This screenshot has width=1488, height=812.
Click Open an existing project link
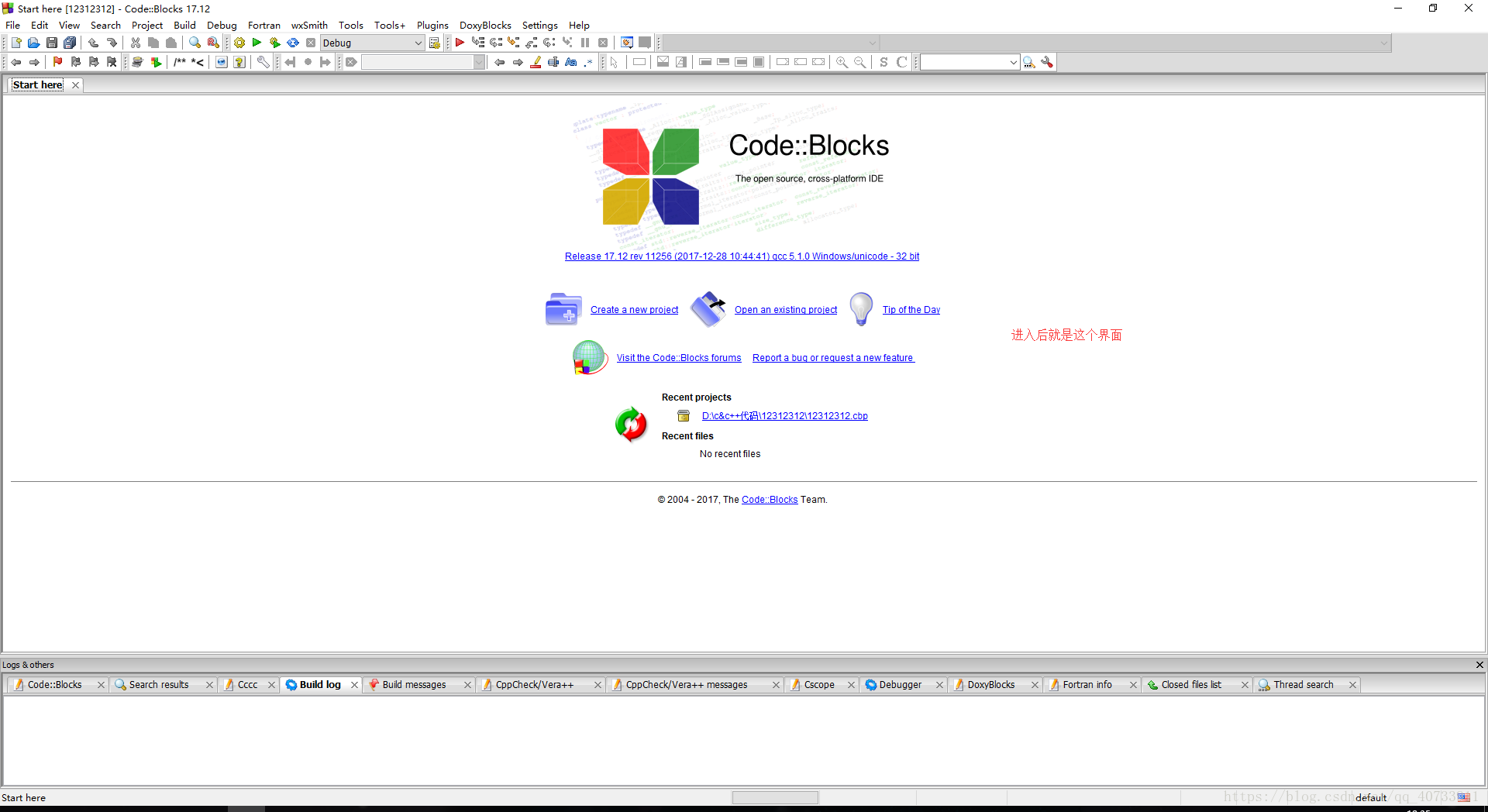tap(786, 310)
